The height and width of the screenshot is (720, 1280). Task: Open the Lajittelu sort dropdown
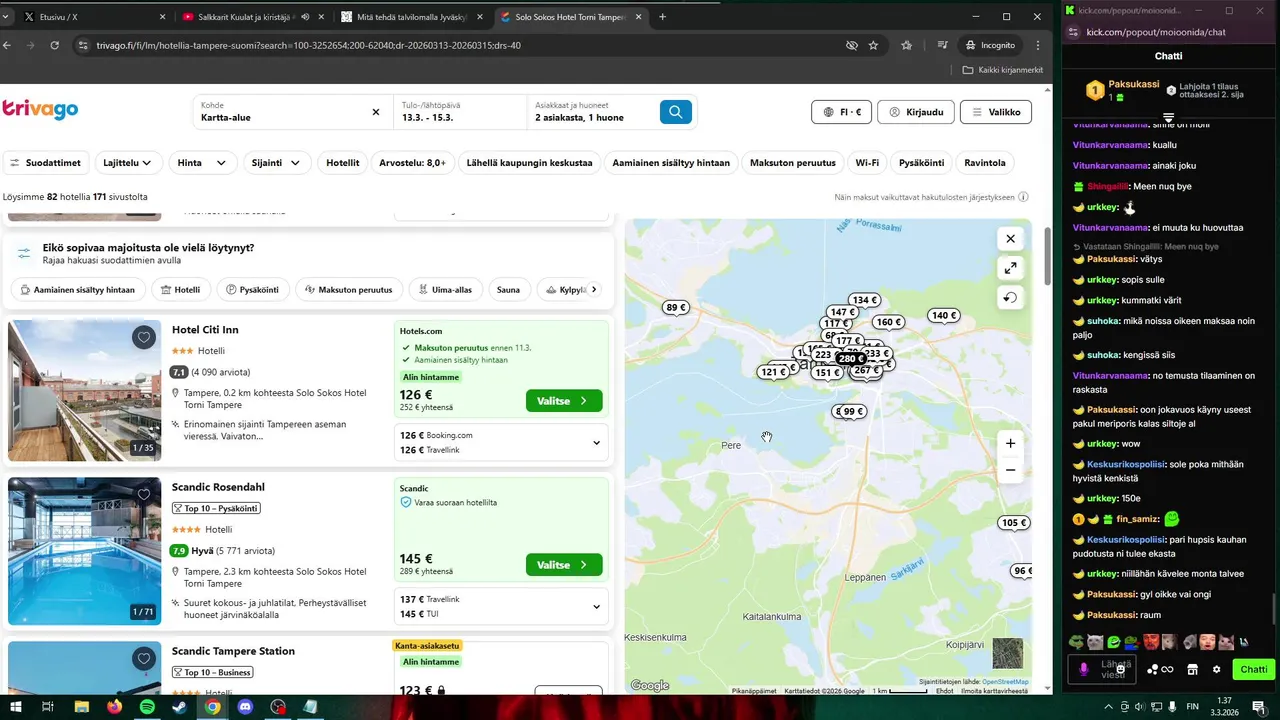coord(127,163)
